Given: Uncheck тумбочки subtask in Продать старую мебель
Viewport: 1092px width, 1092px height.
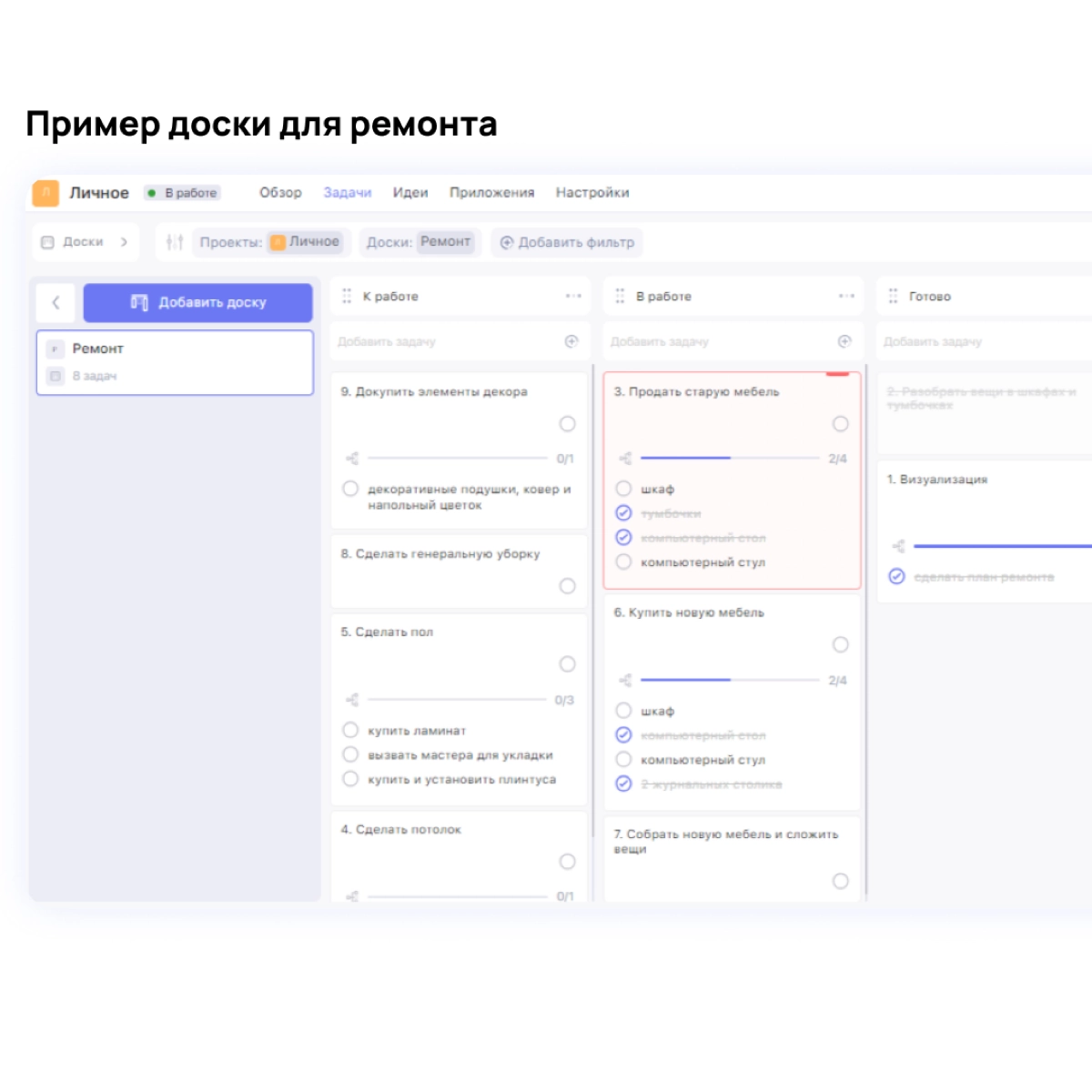Looking at the screenshot, I should click(623, 513).
